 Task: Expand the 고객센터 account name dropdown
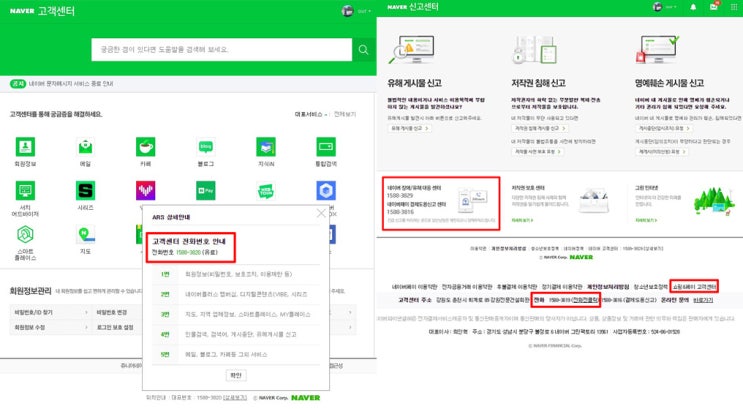pos(364,11)
